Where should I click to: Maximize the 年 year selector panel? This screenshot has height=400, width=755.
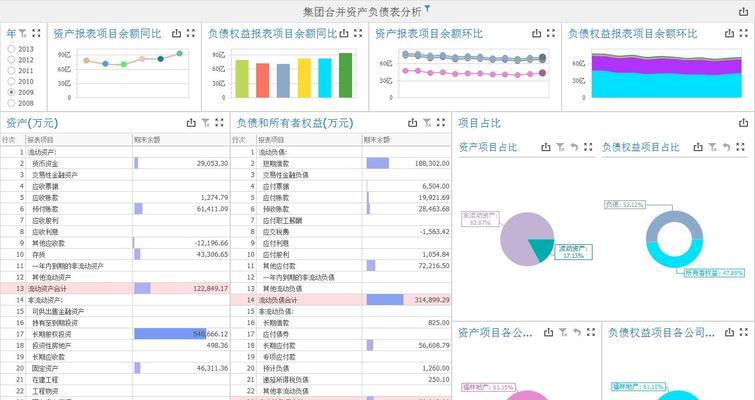click(x=37, y=33)
